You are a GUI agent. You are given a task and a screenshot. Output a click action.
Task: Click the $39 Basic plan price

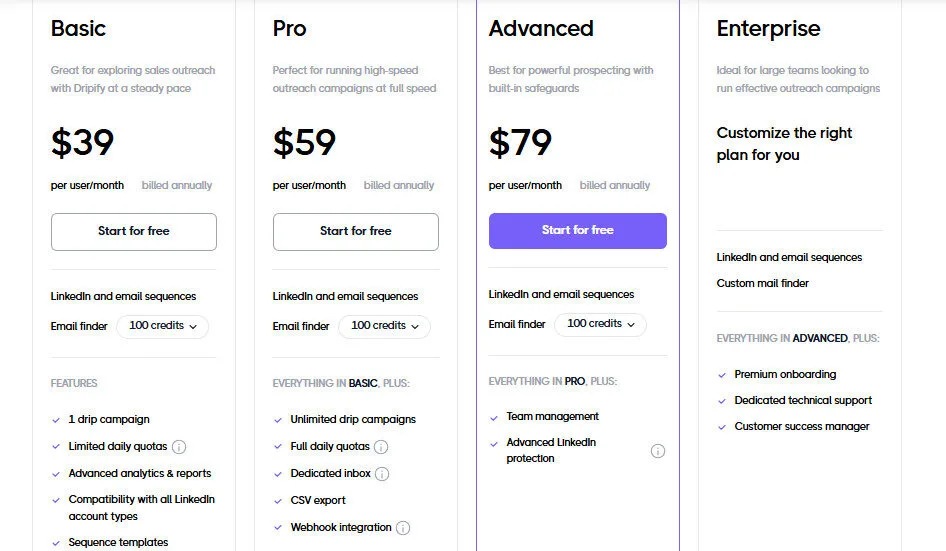click(x=83, y=143)
